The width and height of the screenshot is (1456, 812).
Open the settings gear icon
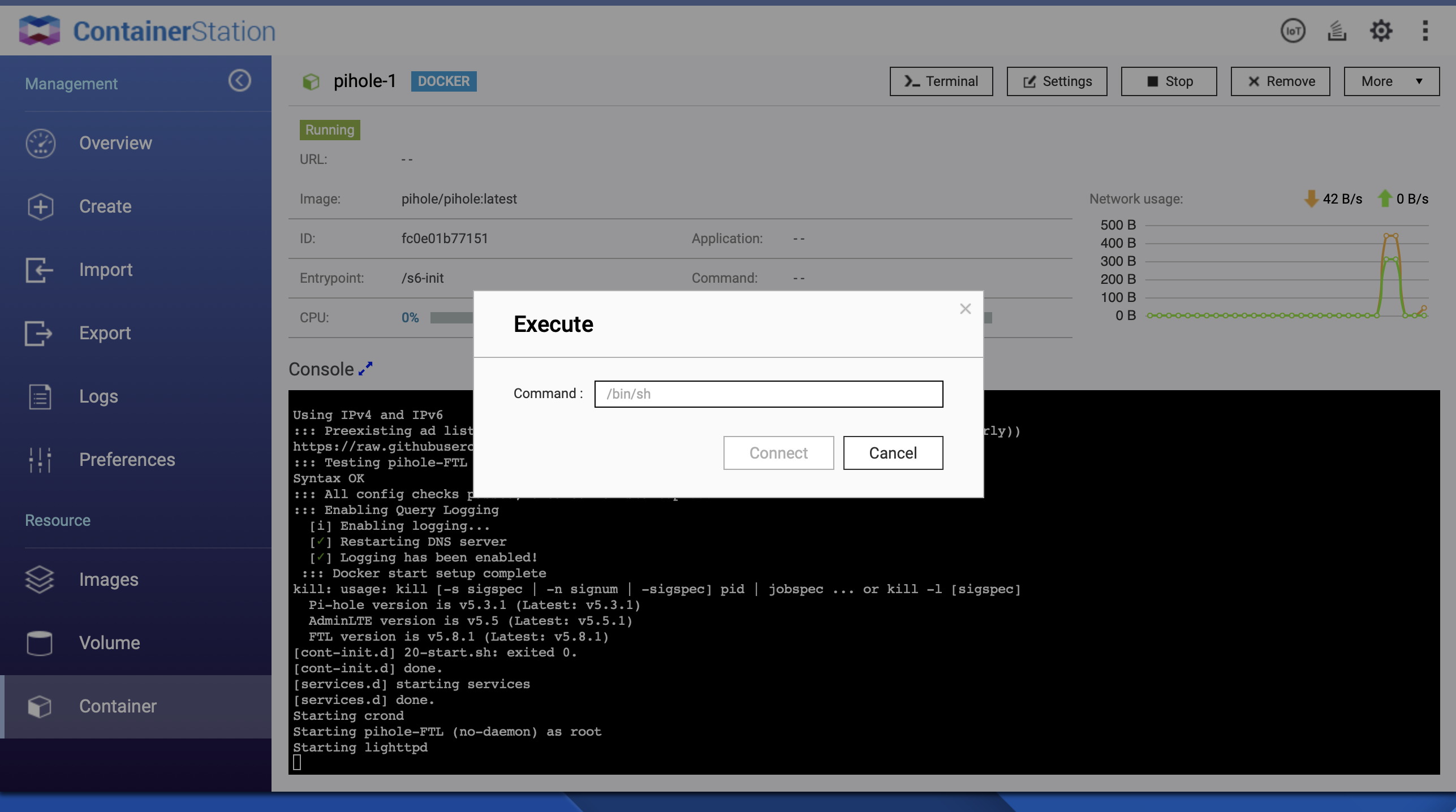(x=1381, y=31)
